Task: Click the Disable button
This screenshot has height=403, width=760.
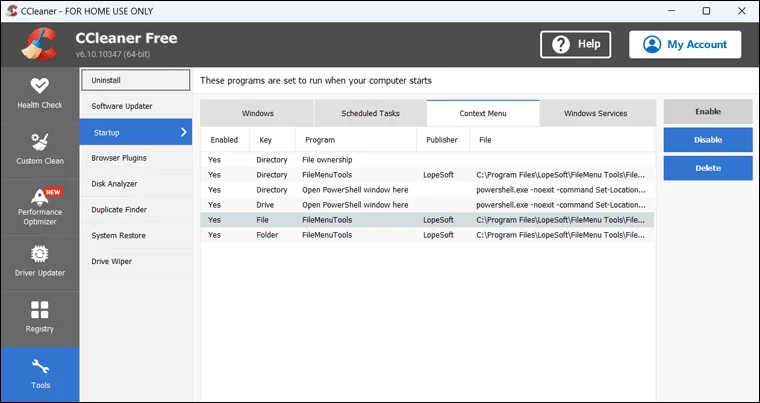Action: 708,140
